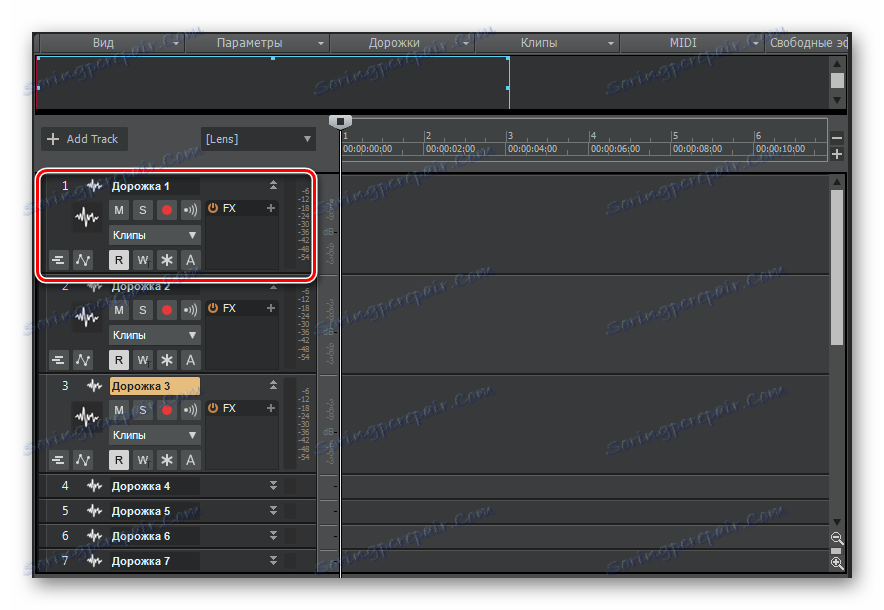Solo Дорожка 1 with S button
The image size is (884, 610).
pos(143,210)
